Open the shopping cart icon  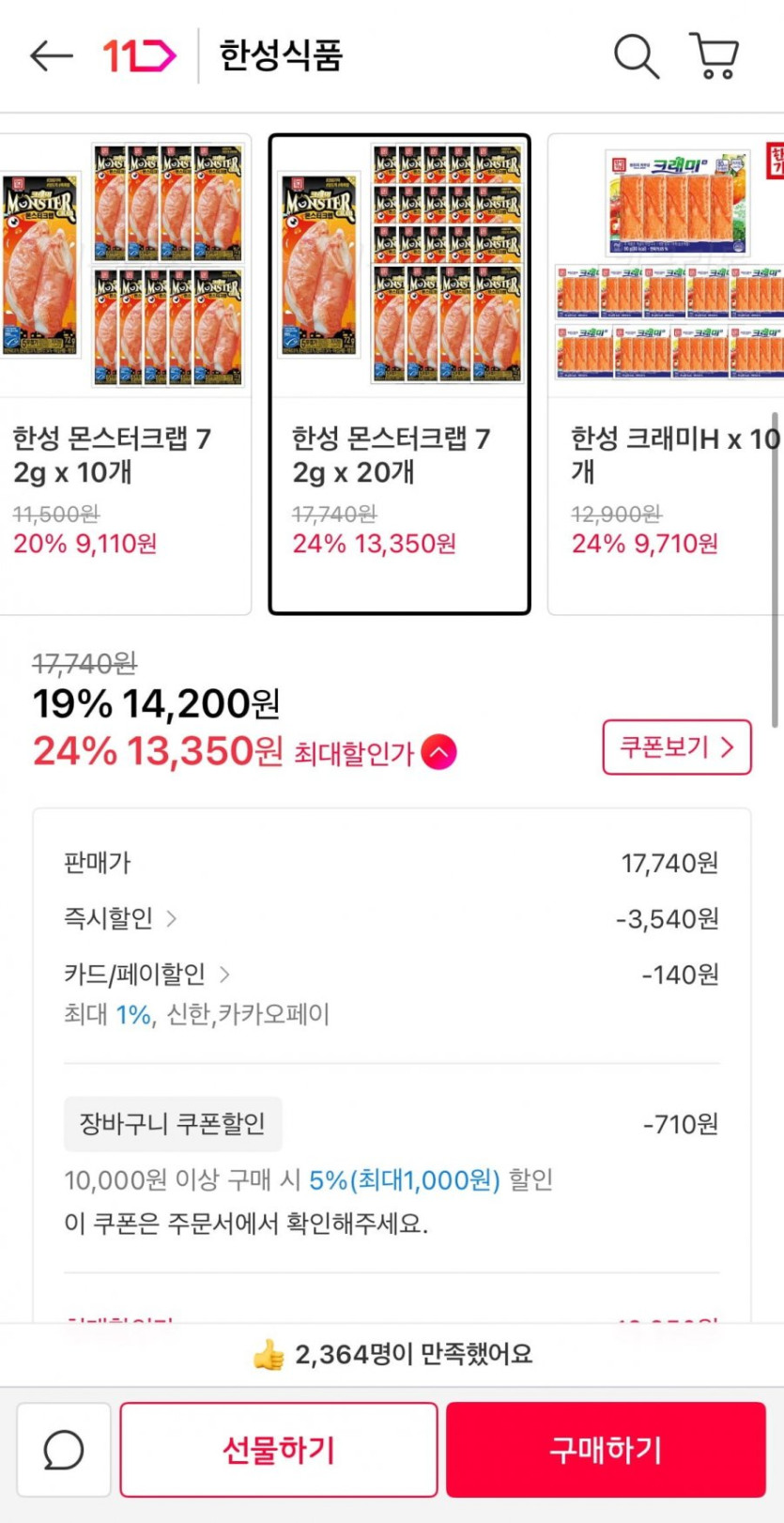[x=715, y=56]
